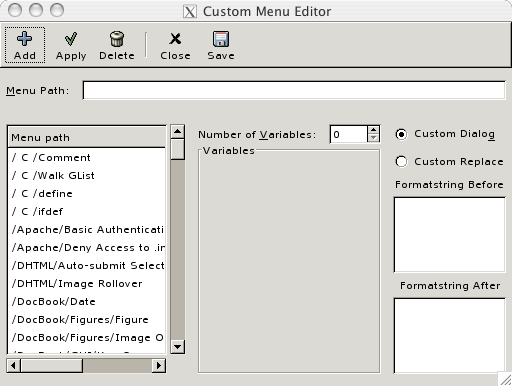Click the window resize grip corner

(505, 379)
